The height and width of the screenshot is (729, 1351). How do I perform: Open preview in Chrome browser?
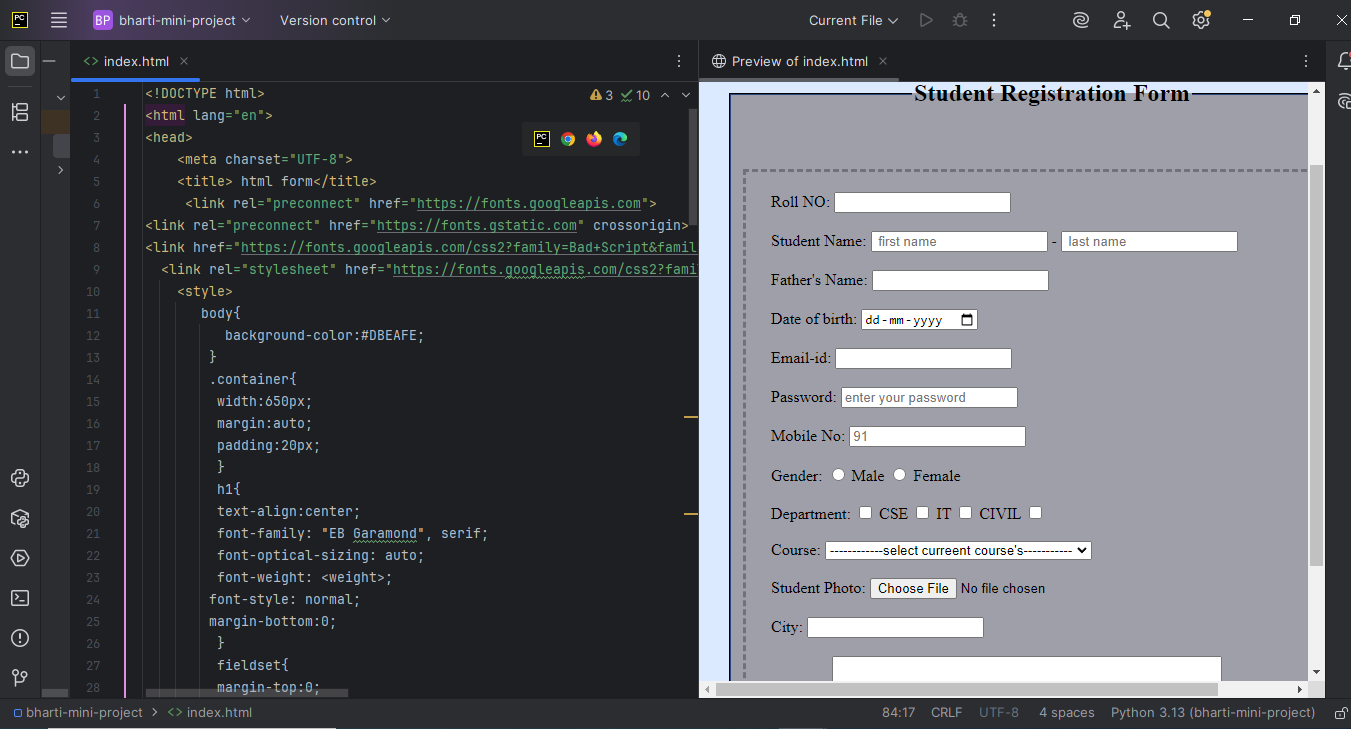point(567,139)
